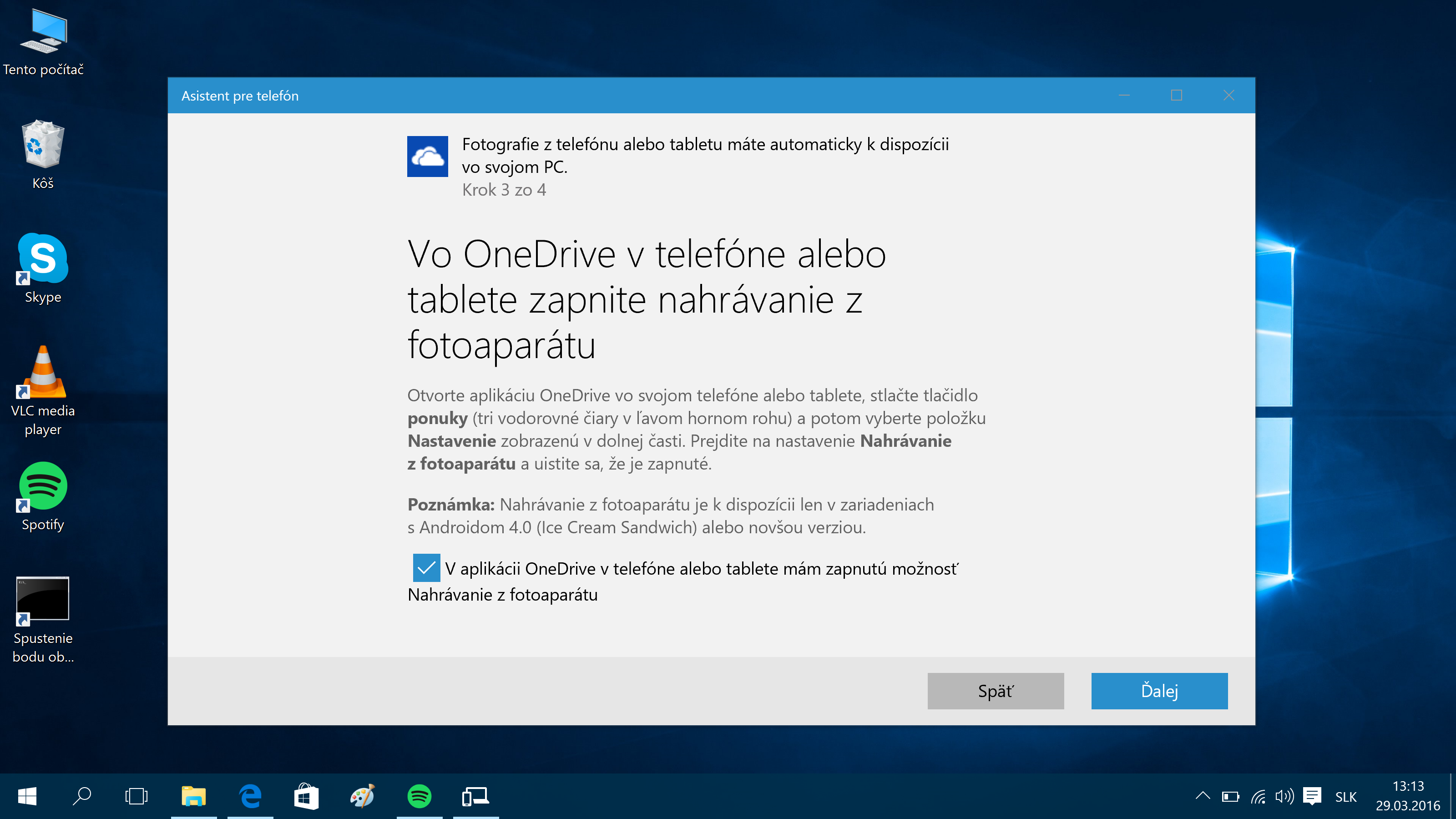
Task: Open Task View from taskbar
Action: 136,796
